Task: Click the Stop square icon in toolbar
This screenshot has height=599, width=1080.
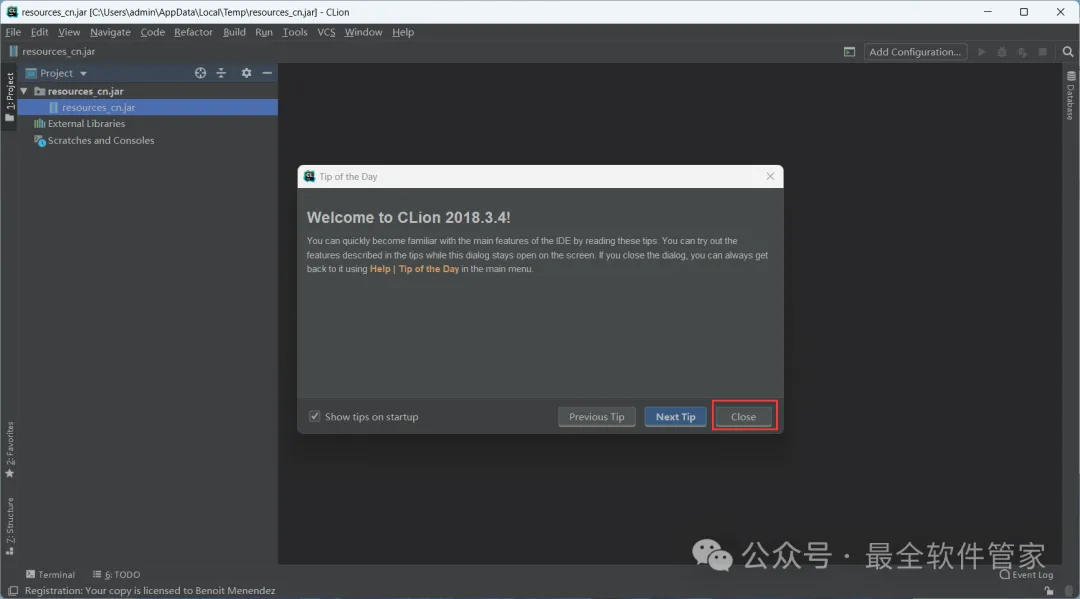Action: point(1043,52)
